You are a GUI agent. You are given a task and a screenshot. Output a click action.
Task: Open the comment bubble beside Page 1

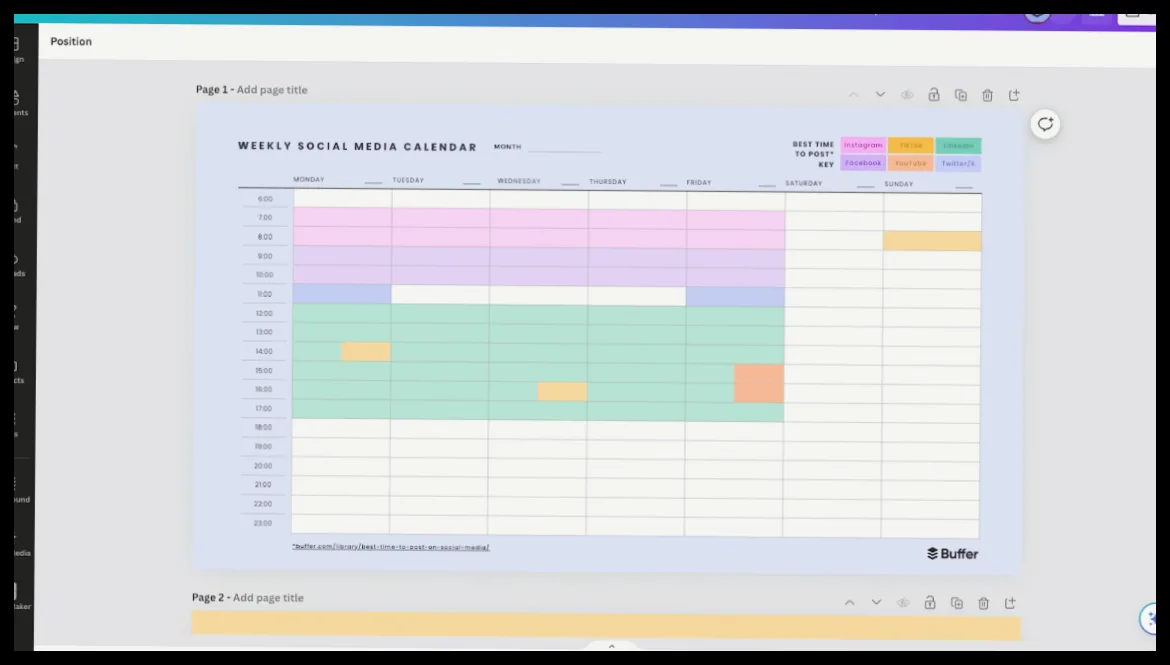coord(1045,125)
